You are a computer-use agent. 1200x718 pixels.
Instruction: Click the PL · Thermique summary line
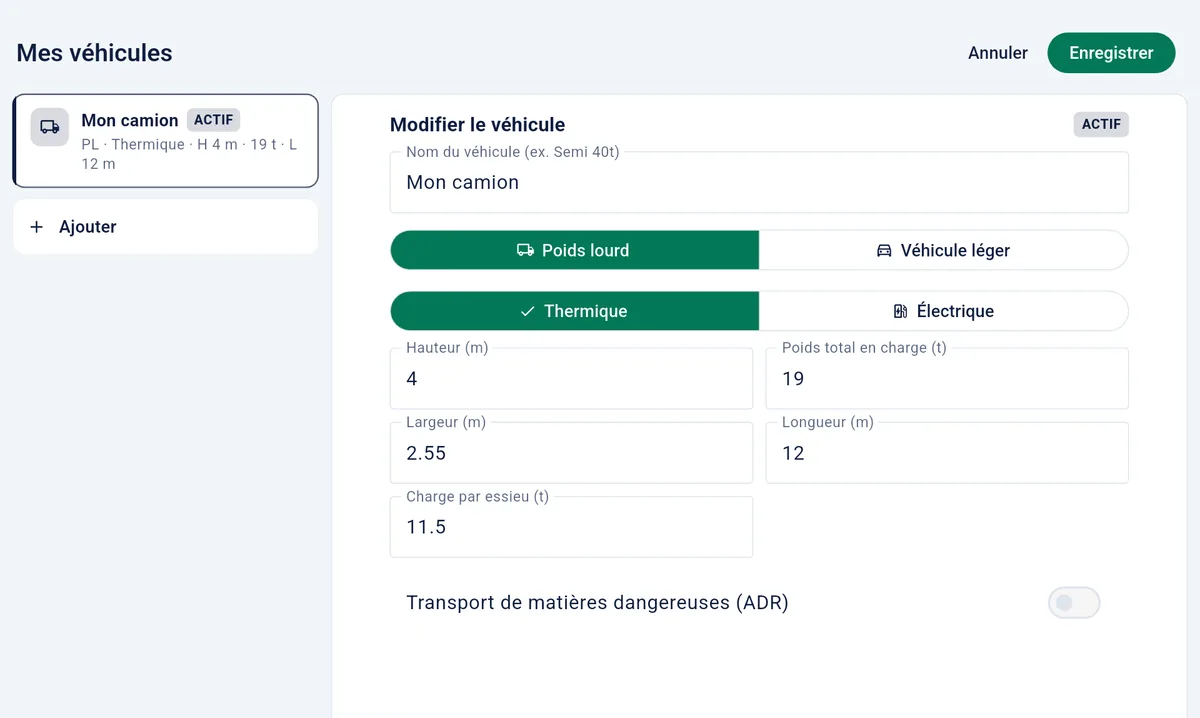pyautogui.click(x=189, y=154)
